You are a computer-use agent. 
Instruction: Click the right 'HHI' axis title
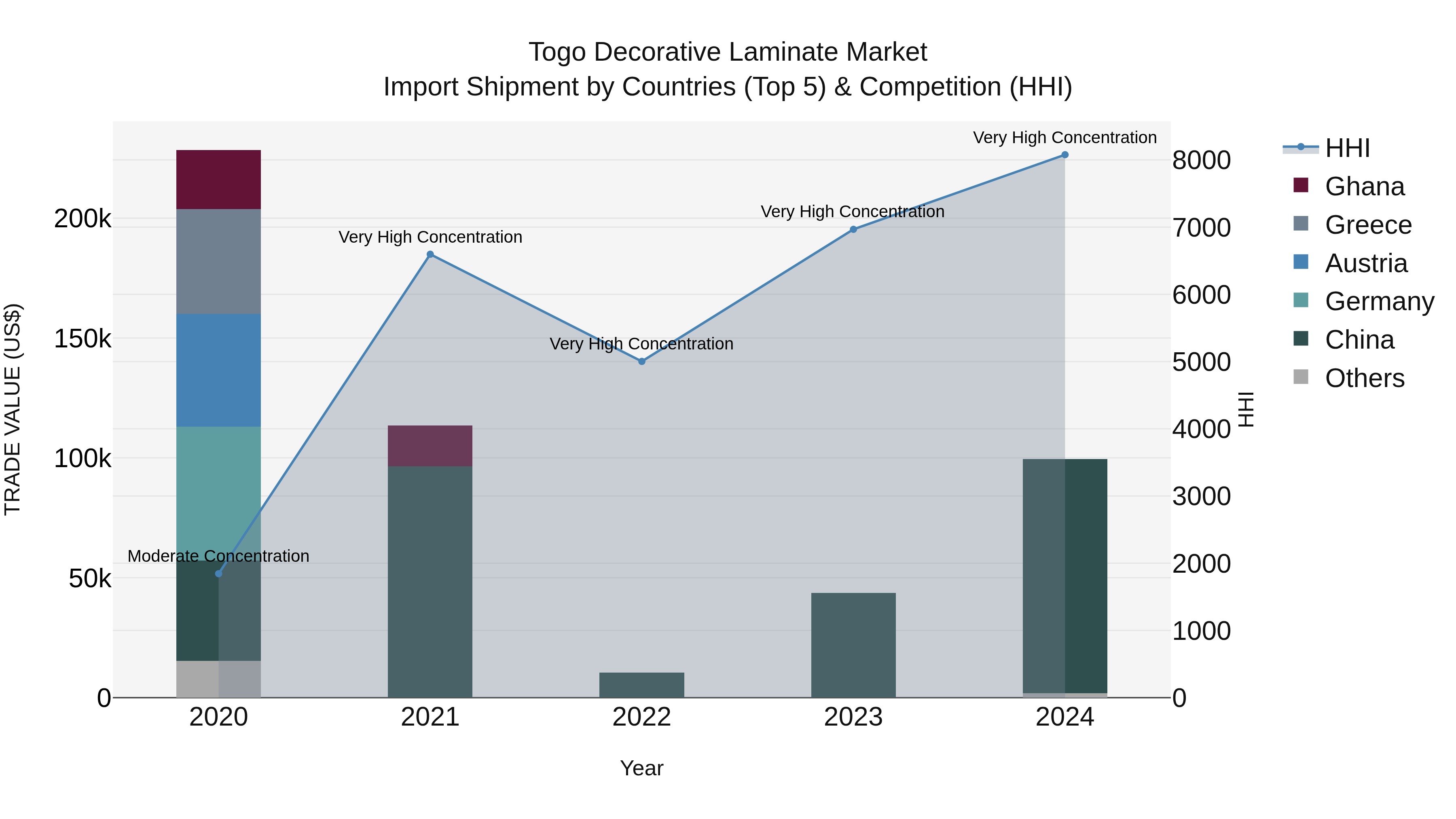click(1246, 409)
